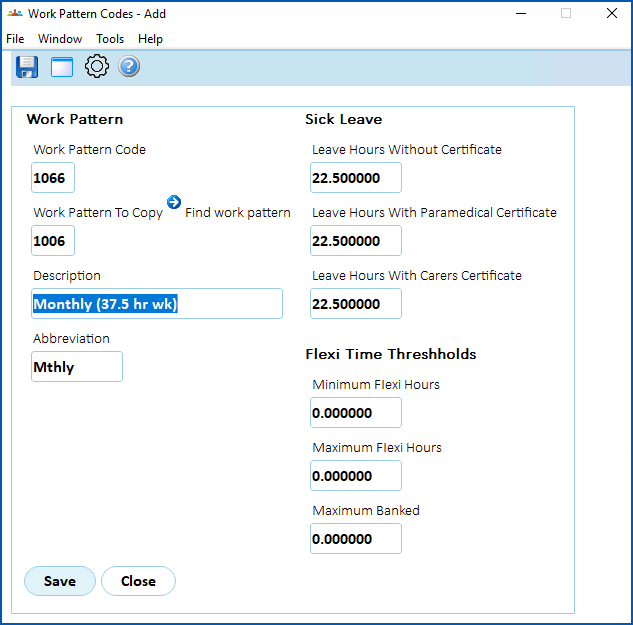Click the Work Pattern To Copy label
This screenshot has height=625, width=633.
pos(98,213)
